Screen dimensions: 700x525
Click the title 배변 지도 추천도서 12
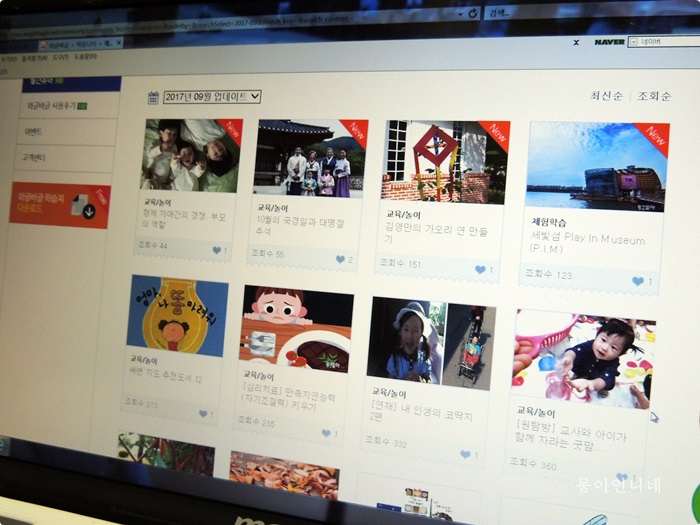(166, 375)
